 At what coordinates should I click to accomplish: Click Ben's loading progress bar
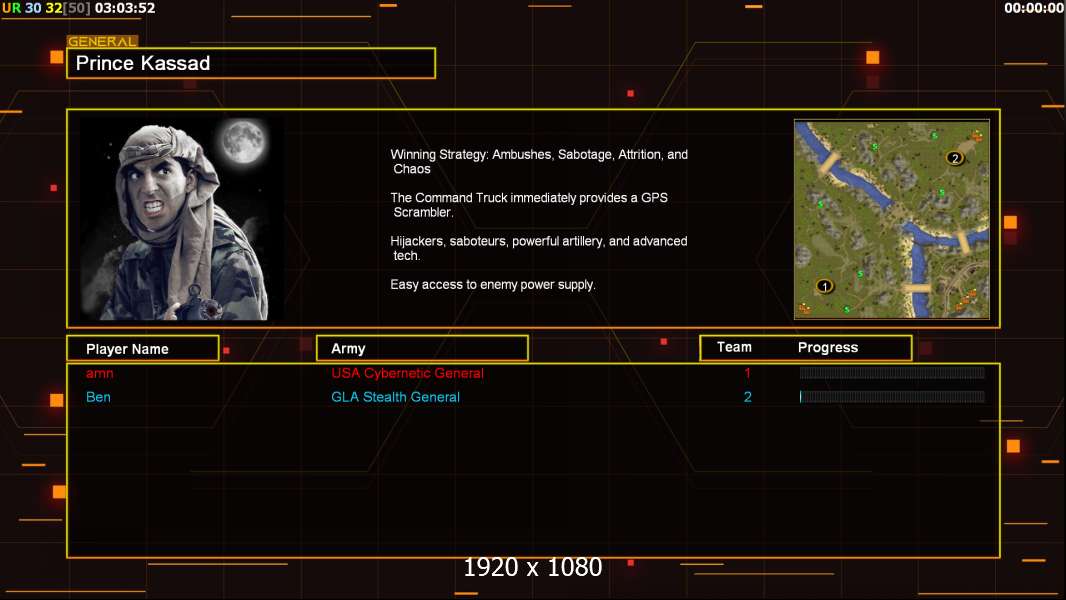[x=892, y=397]
